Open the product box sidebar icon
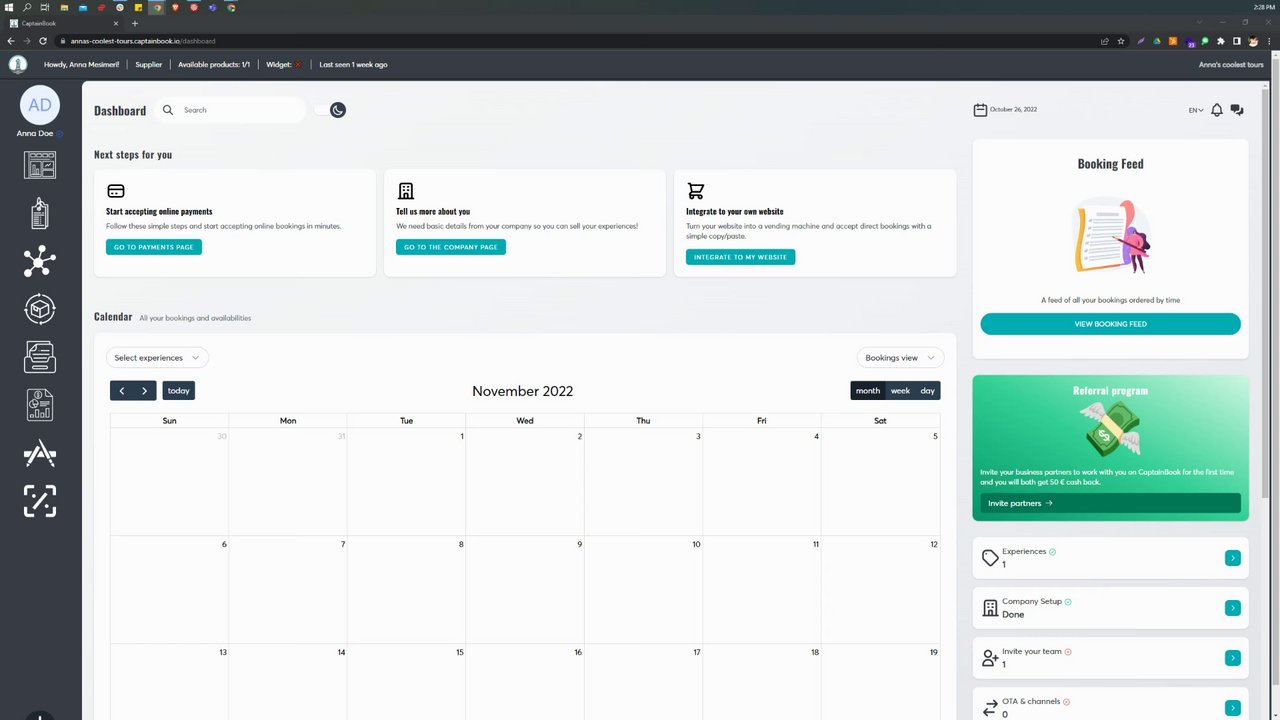 [x=40, y=309]
